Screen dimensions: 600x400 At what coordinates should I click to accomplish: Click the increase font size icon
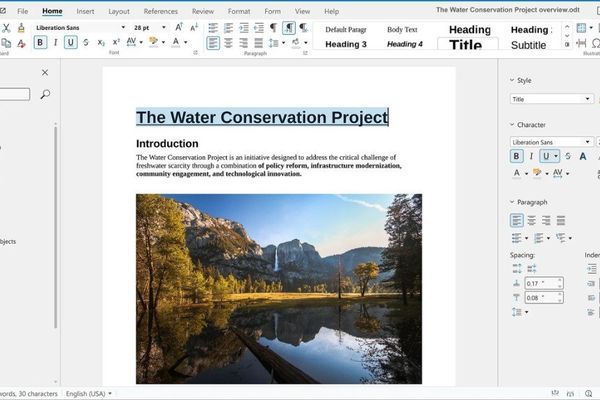click(x=179, y=27)
